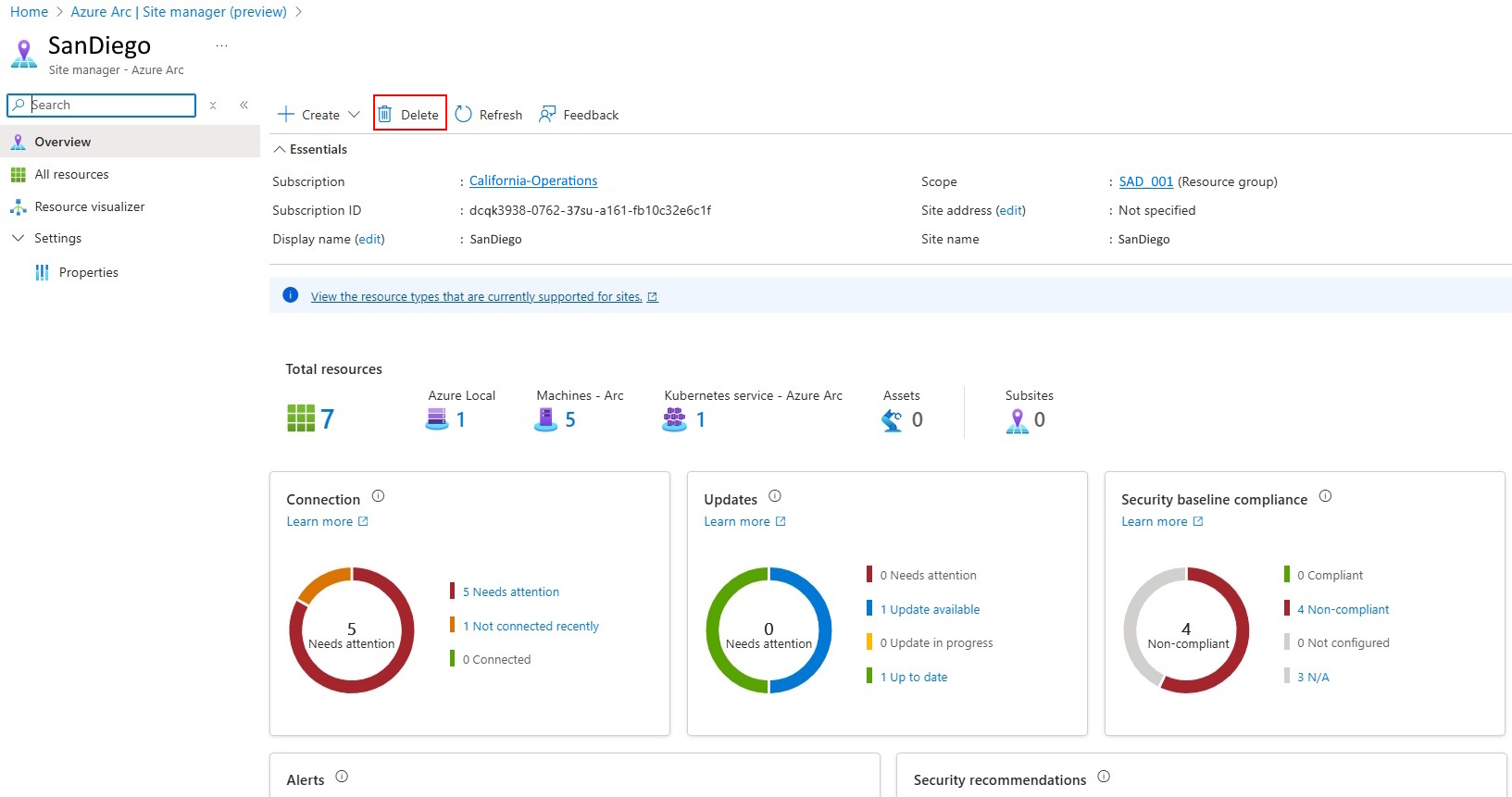Click the trash icon for Delete
This screenshot has width=1512, height=797.
pos(385,115)
